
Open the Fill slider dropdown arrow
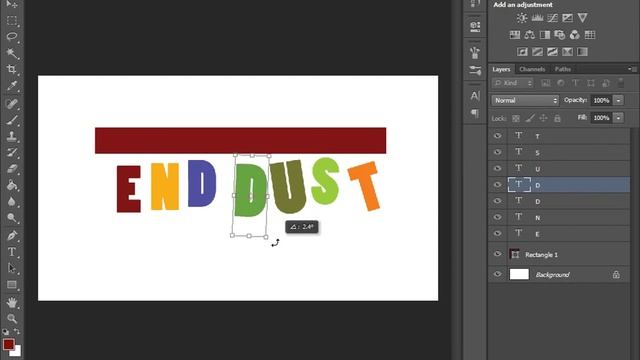pyautogui.click(x=619, y=118)
